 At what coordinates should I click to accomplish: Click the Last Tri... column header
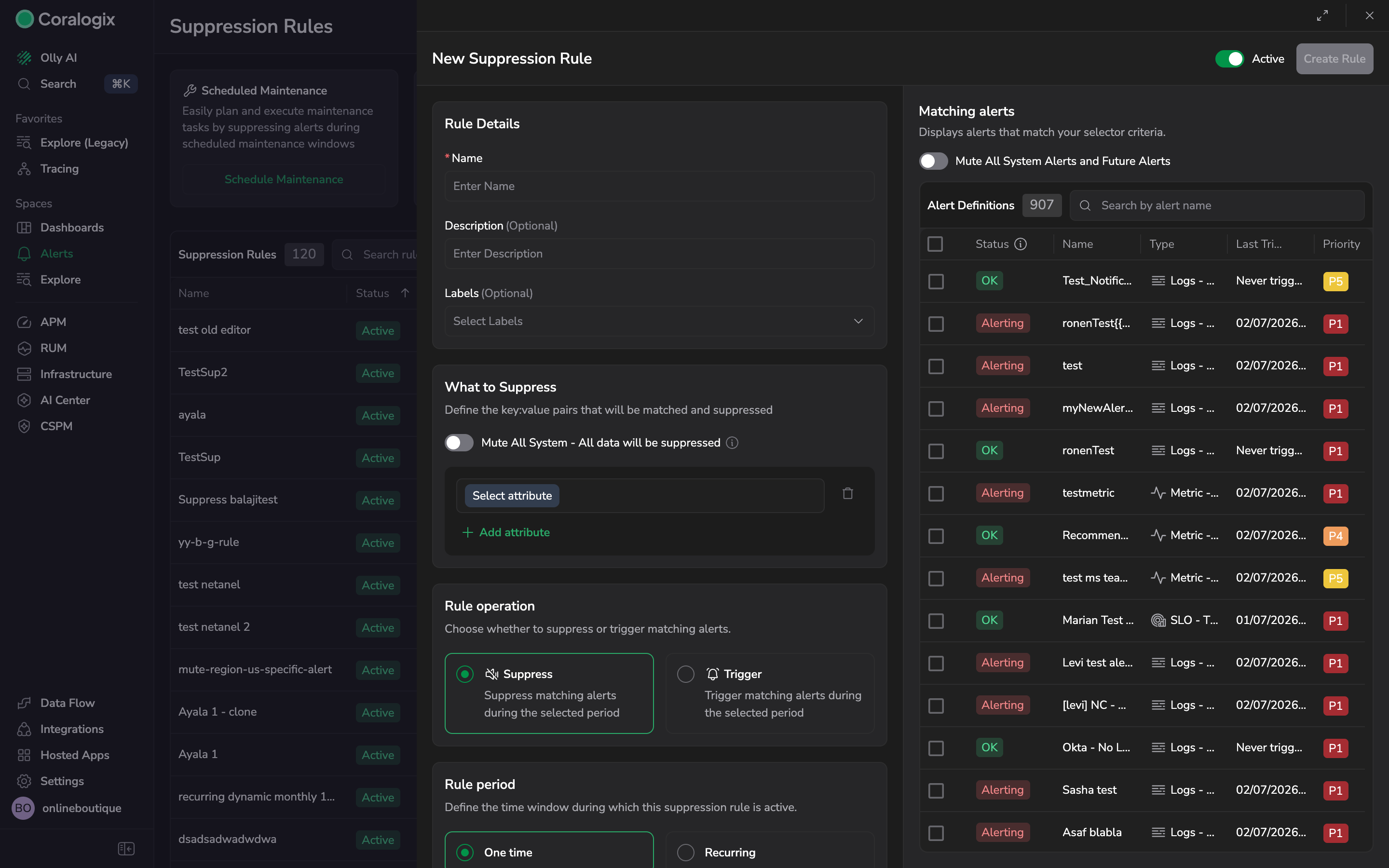click(x=1259, y=244)
